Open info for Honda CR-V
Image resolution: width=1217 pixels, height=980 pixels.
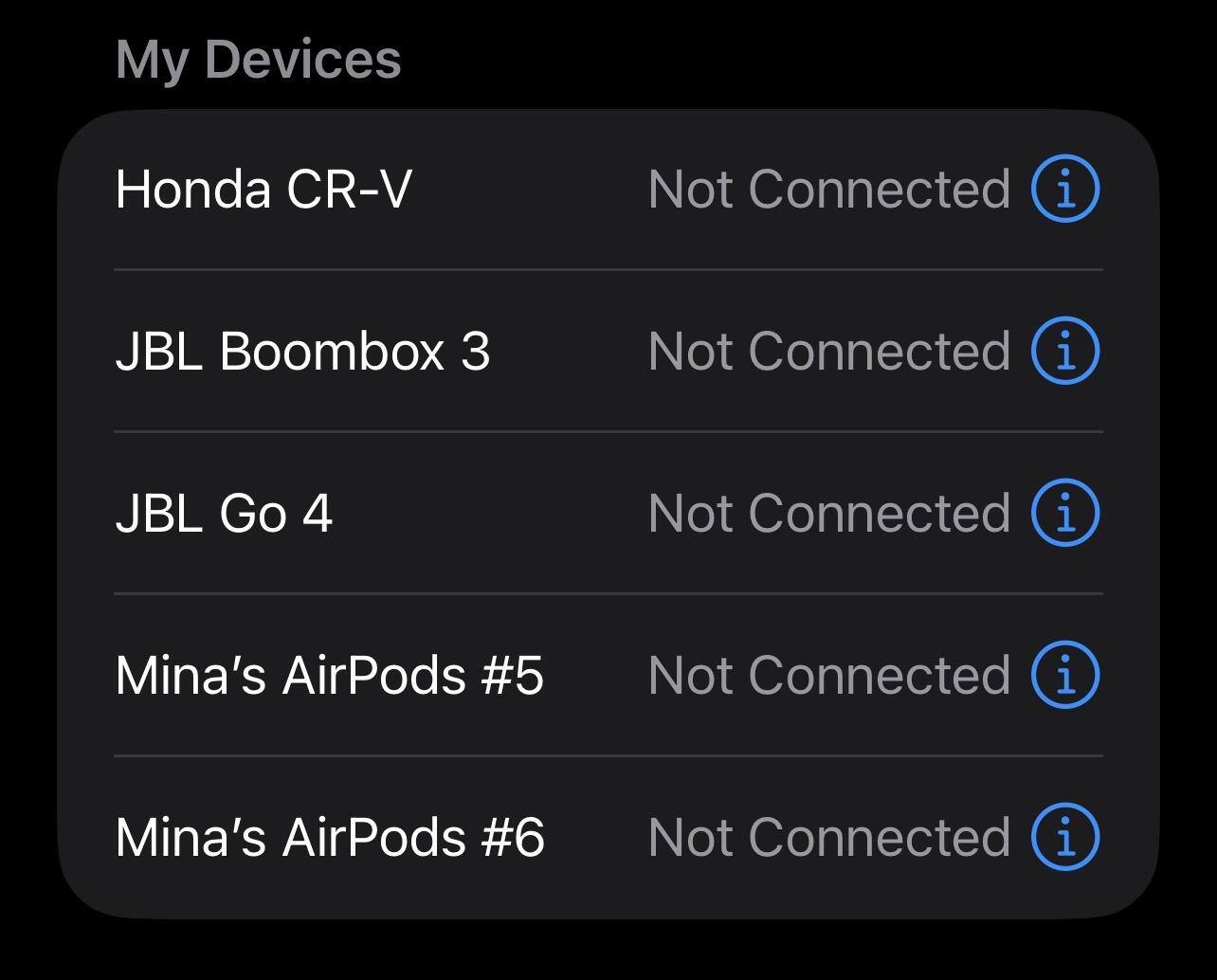pos(1064,189)
